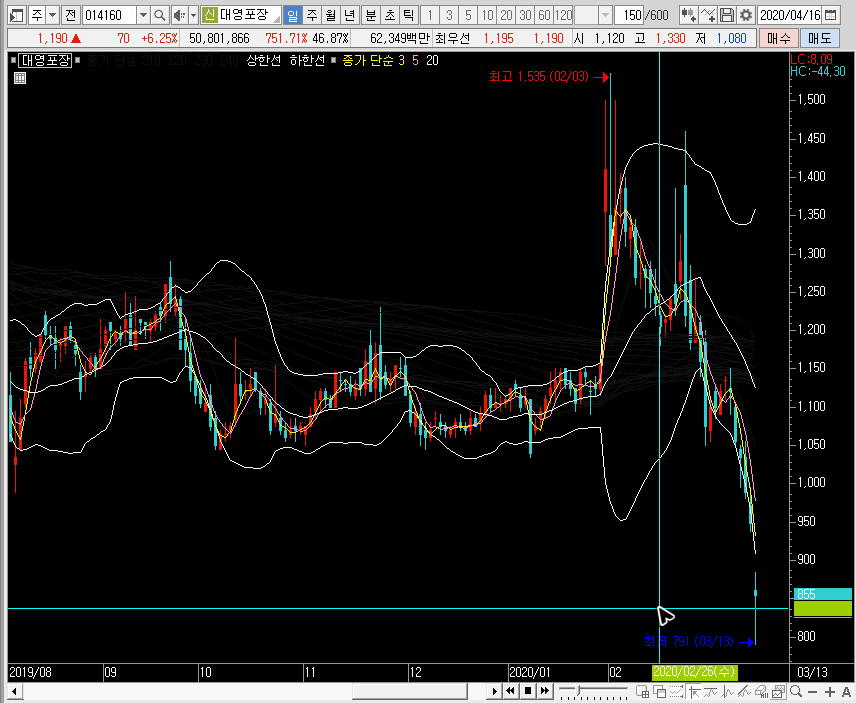
Task: Select interval 20 button
Action: [507, 15]
